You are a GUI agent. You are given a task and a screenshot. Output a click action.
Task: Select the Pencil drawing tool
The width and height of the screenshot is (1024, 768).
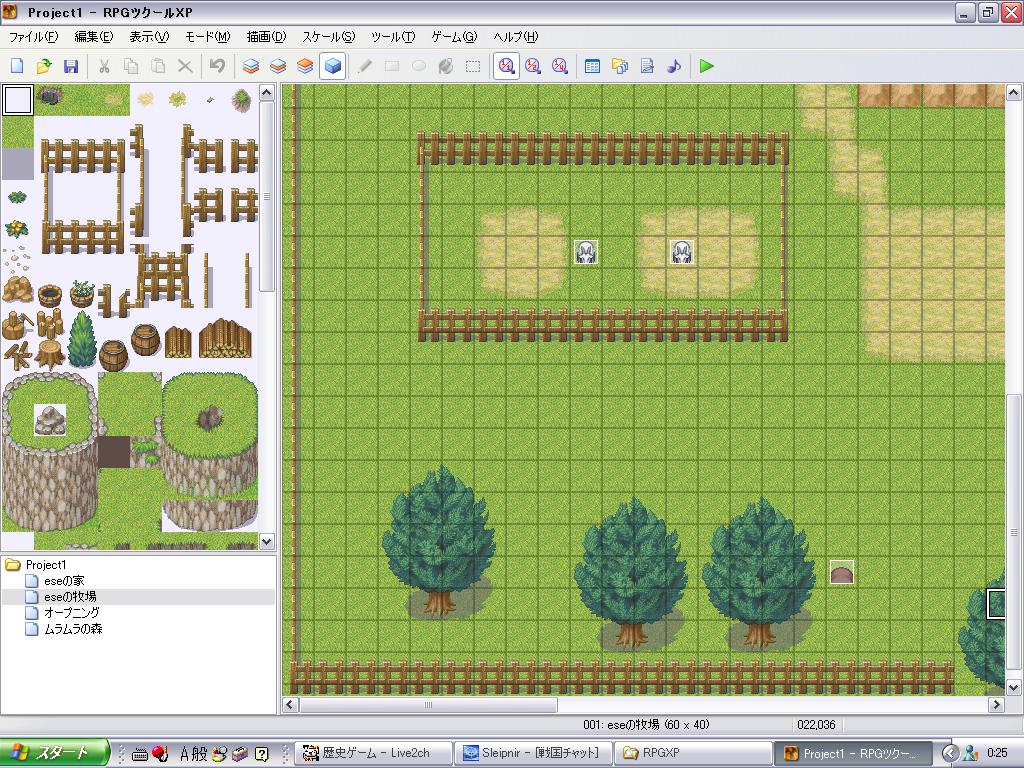(x=365, y=66)
